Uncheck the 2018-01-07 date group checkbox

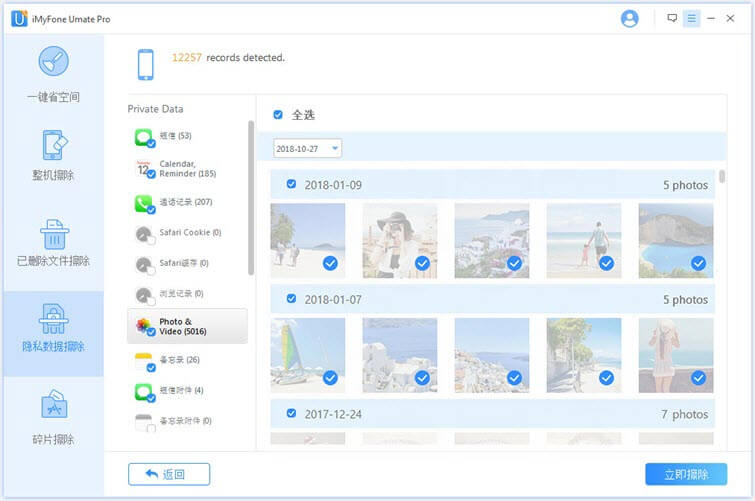291,298
